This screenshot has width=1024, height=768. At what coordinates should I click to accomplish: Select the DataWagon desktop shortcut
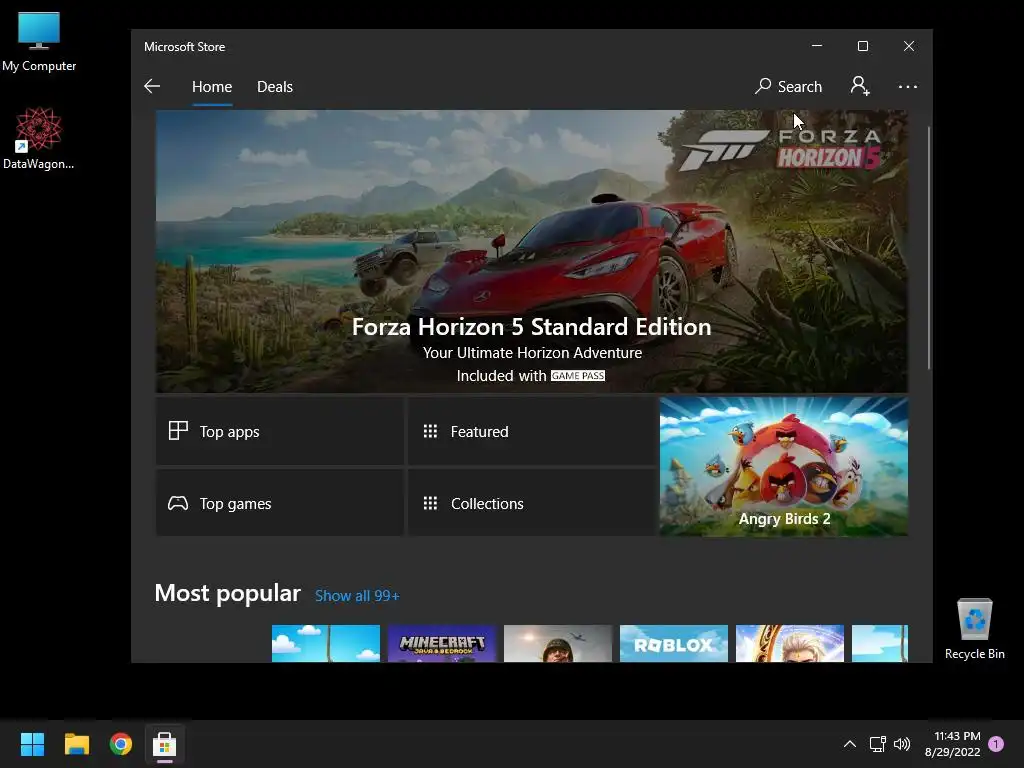(x=39, y=138)
